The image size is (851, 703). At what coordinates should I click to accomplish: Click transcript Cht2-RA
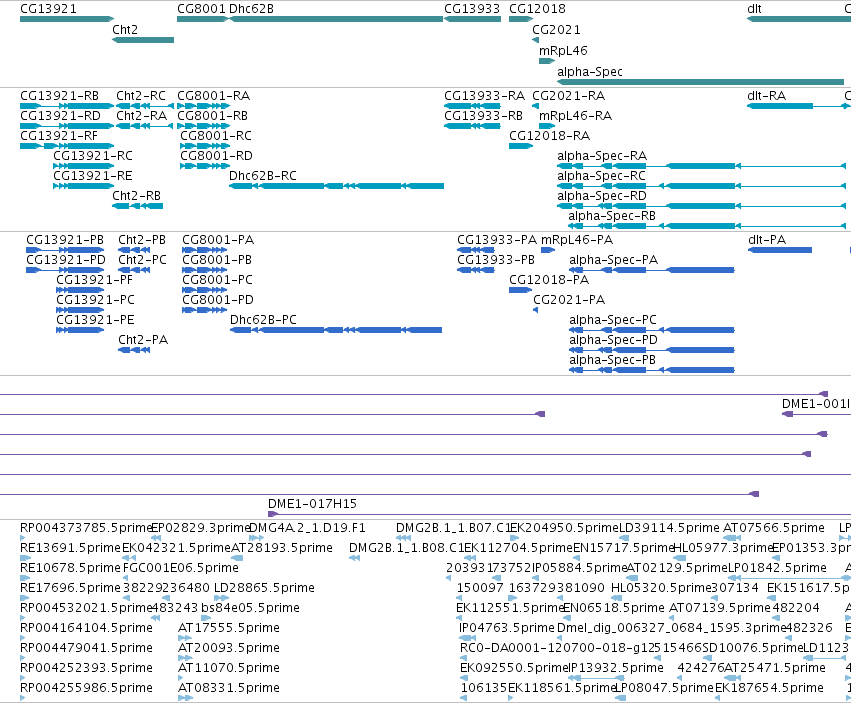pos(145,126)
